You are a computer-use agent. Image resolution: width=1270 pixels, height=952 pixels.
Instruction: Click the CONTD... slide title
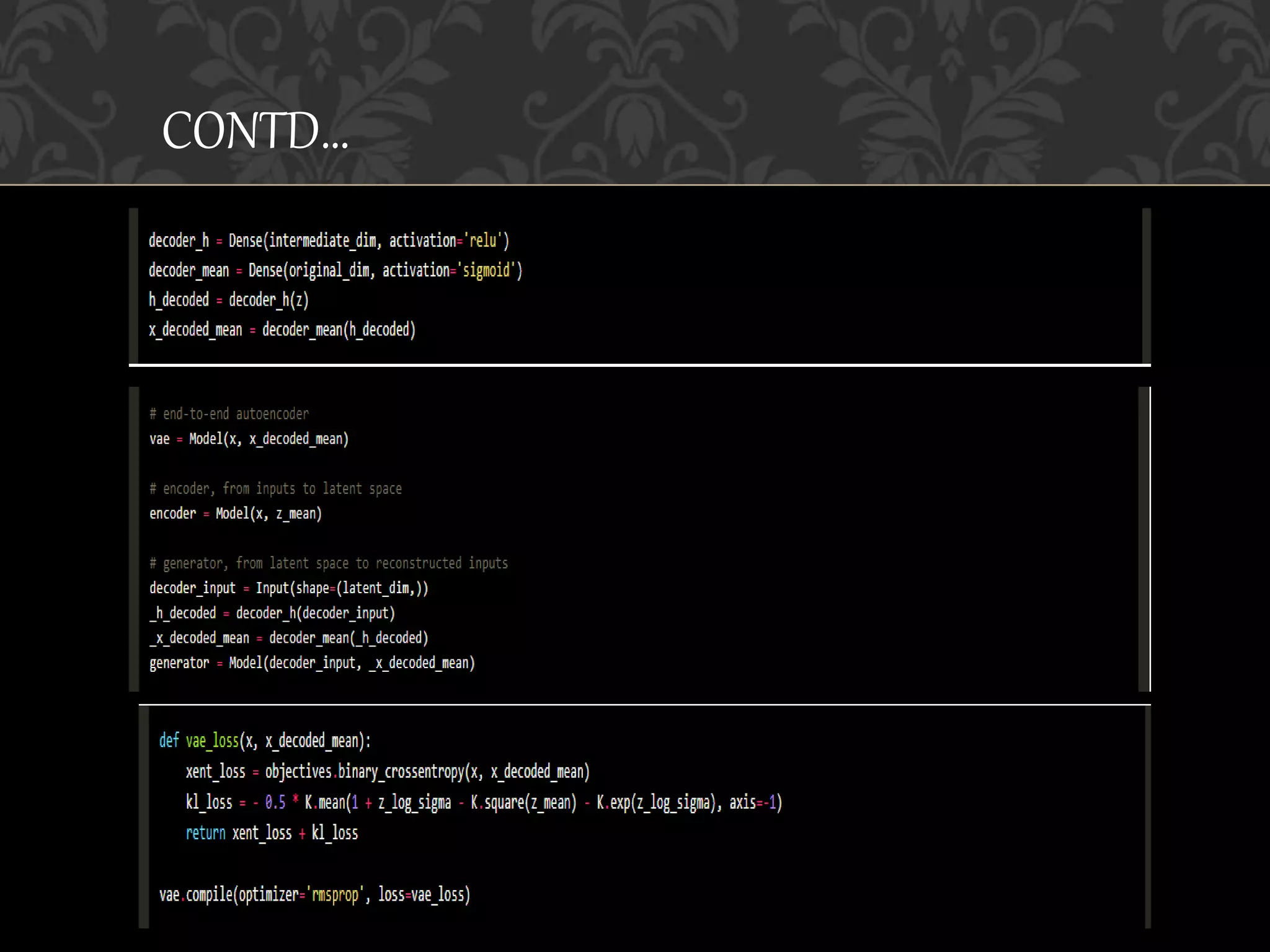255,131
